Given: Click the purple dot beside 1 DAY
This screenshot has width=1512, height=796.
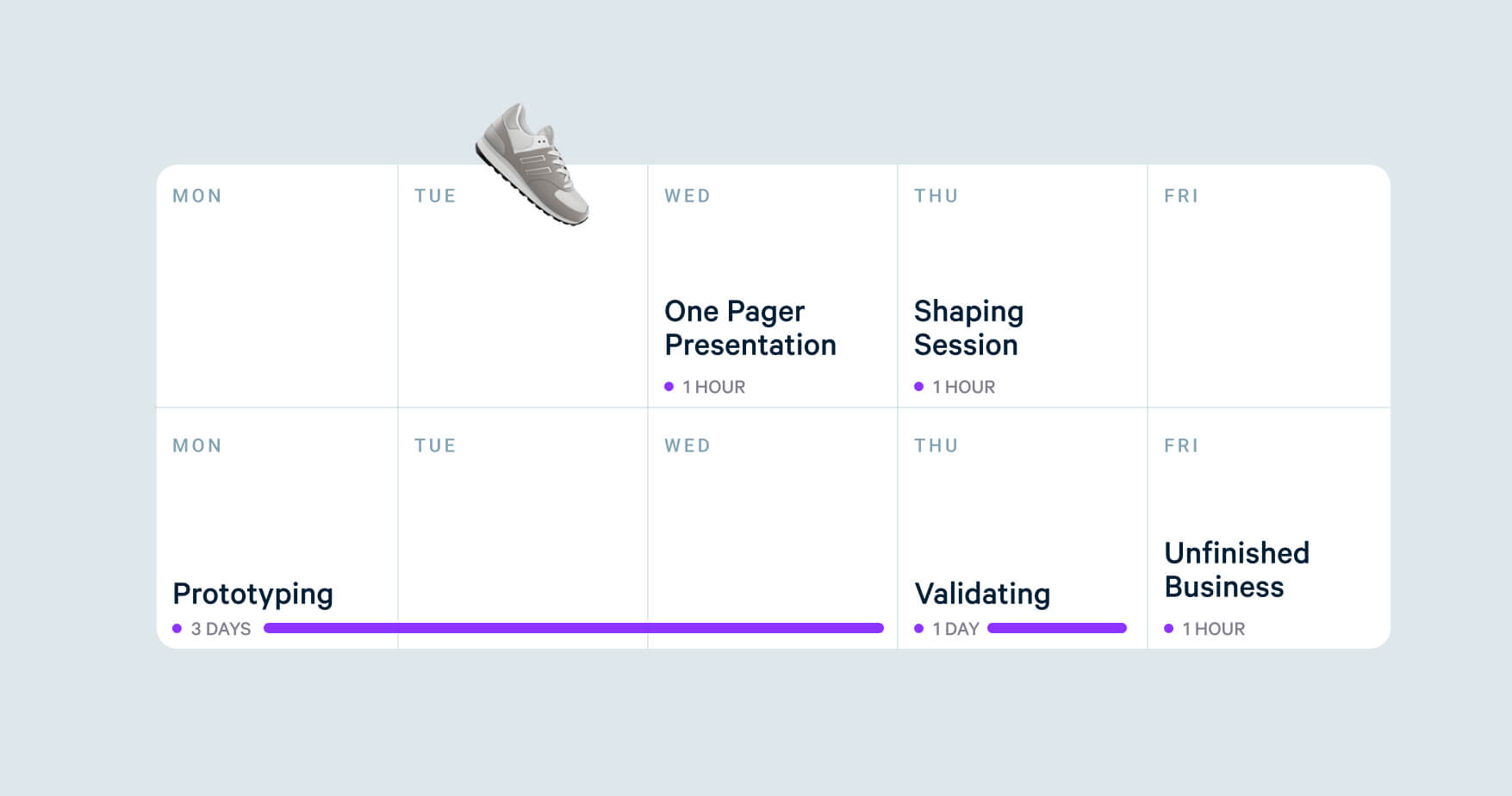Looking at the screenshot, I should coord(919,629).
